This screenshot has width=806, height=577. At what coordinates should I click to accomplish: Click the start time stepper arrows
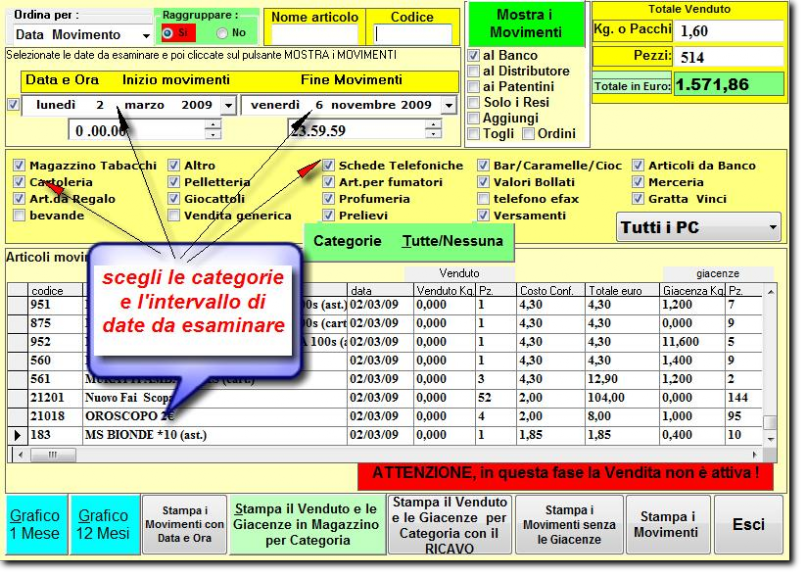[x=213, y=129]
